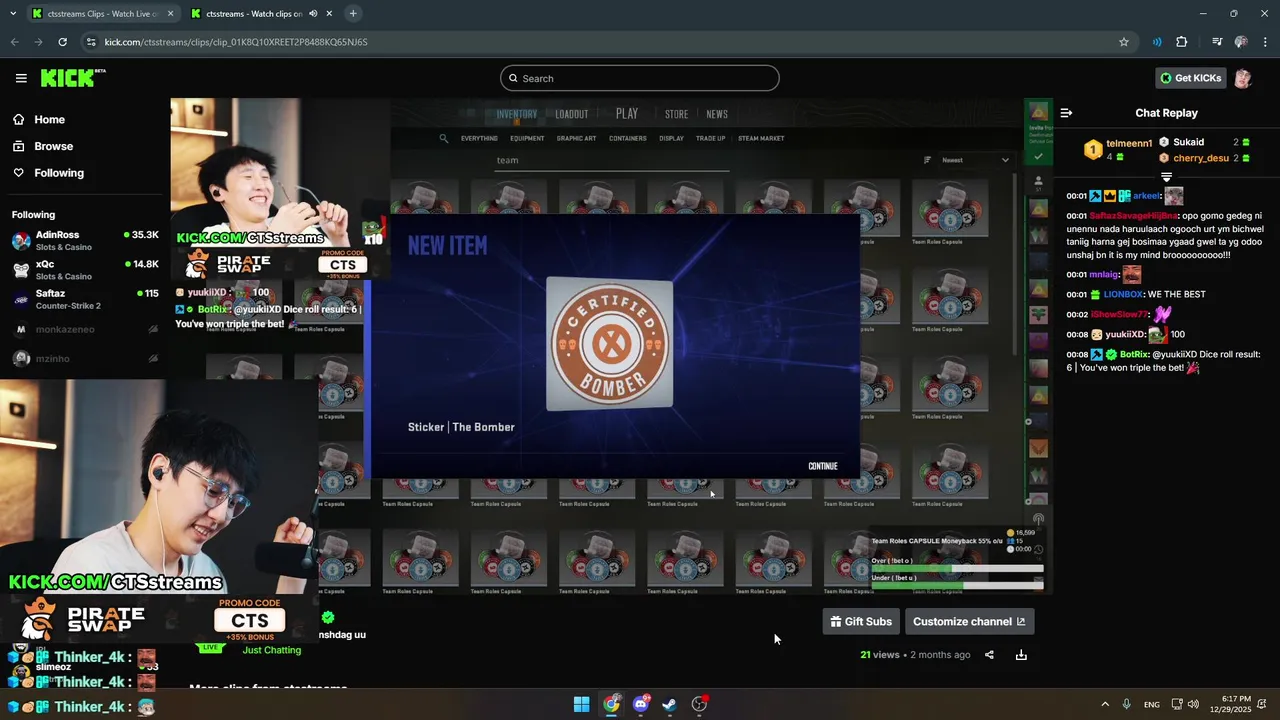This screenshot has height=720, width=1280.
Task: Click LIONBOX username in chat replay
Action: pyautogui.click(x=1124, y=294)
